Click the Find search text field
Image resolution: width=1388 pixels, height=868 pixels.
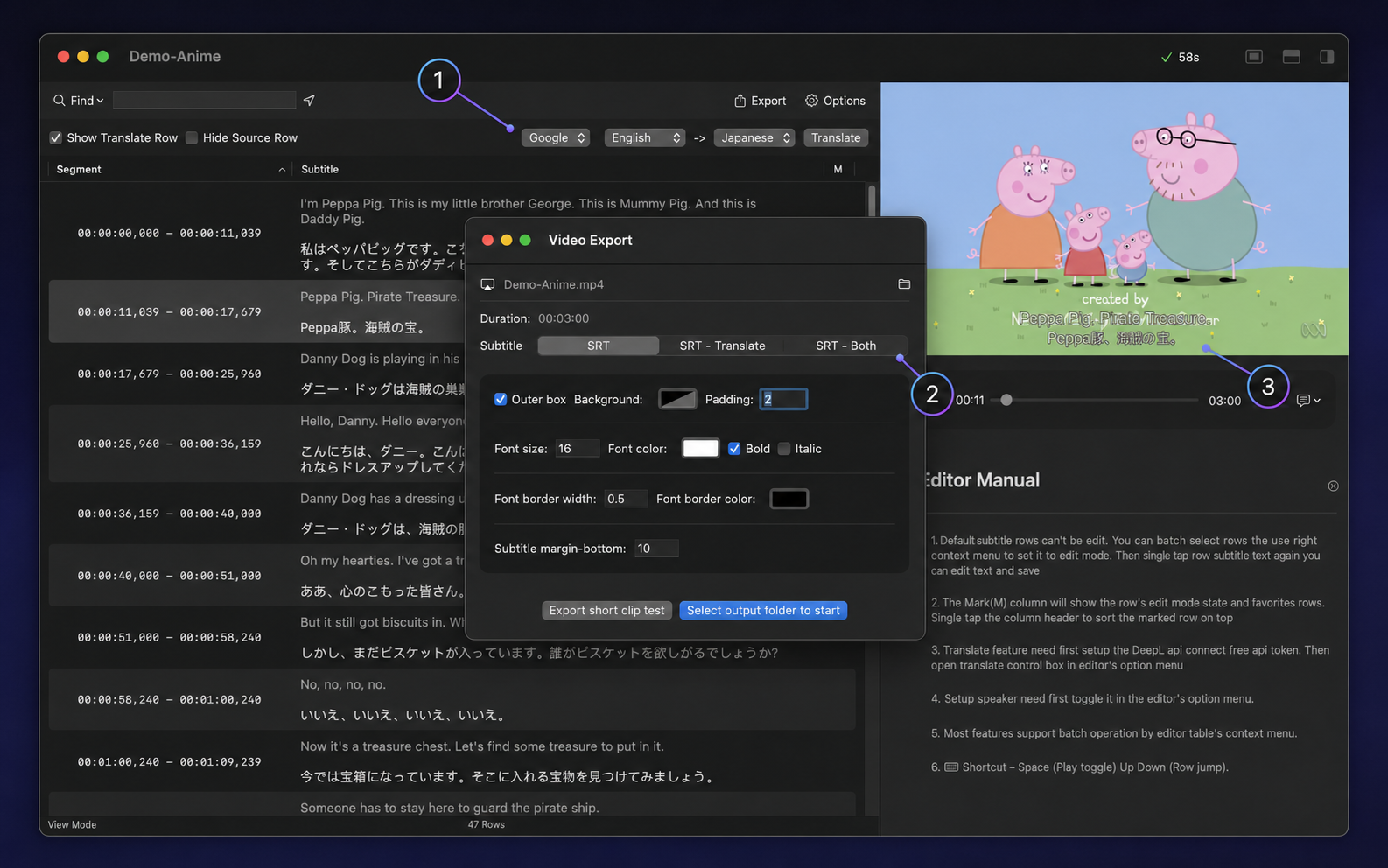pos(205,101)
